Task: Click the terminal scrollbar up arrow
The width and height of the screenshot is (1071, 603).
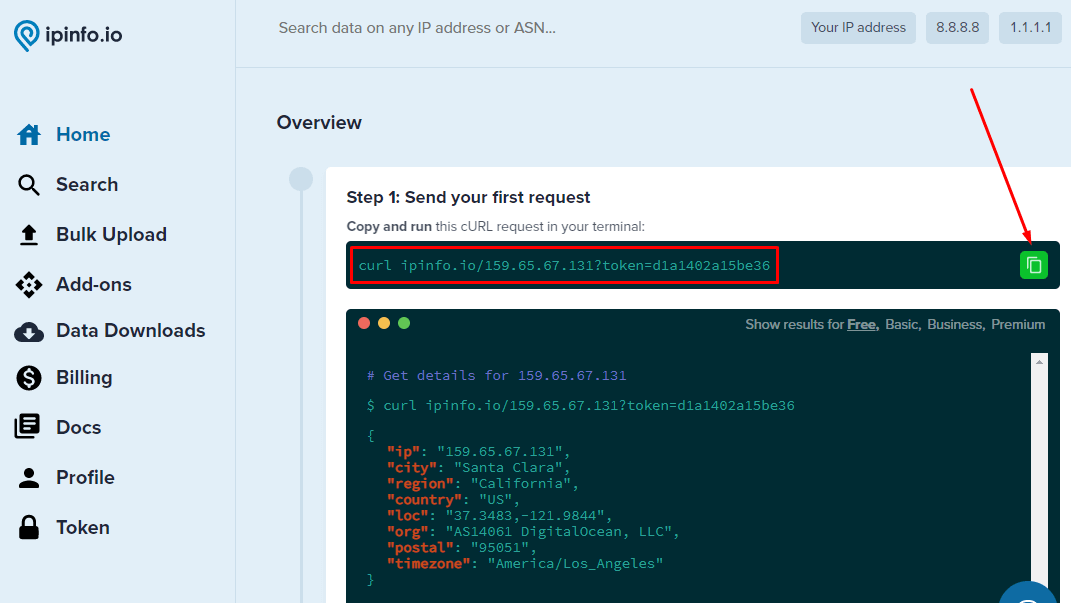Action: tap(1039, 362)
